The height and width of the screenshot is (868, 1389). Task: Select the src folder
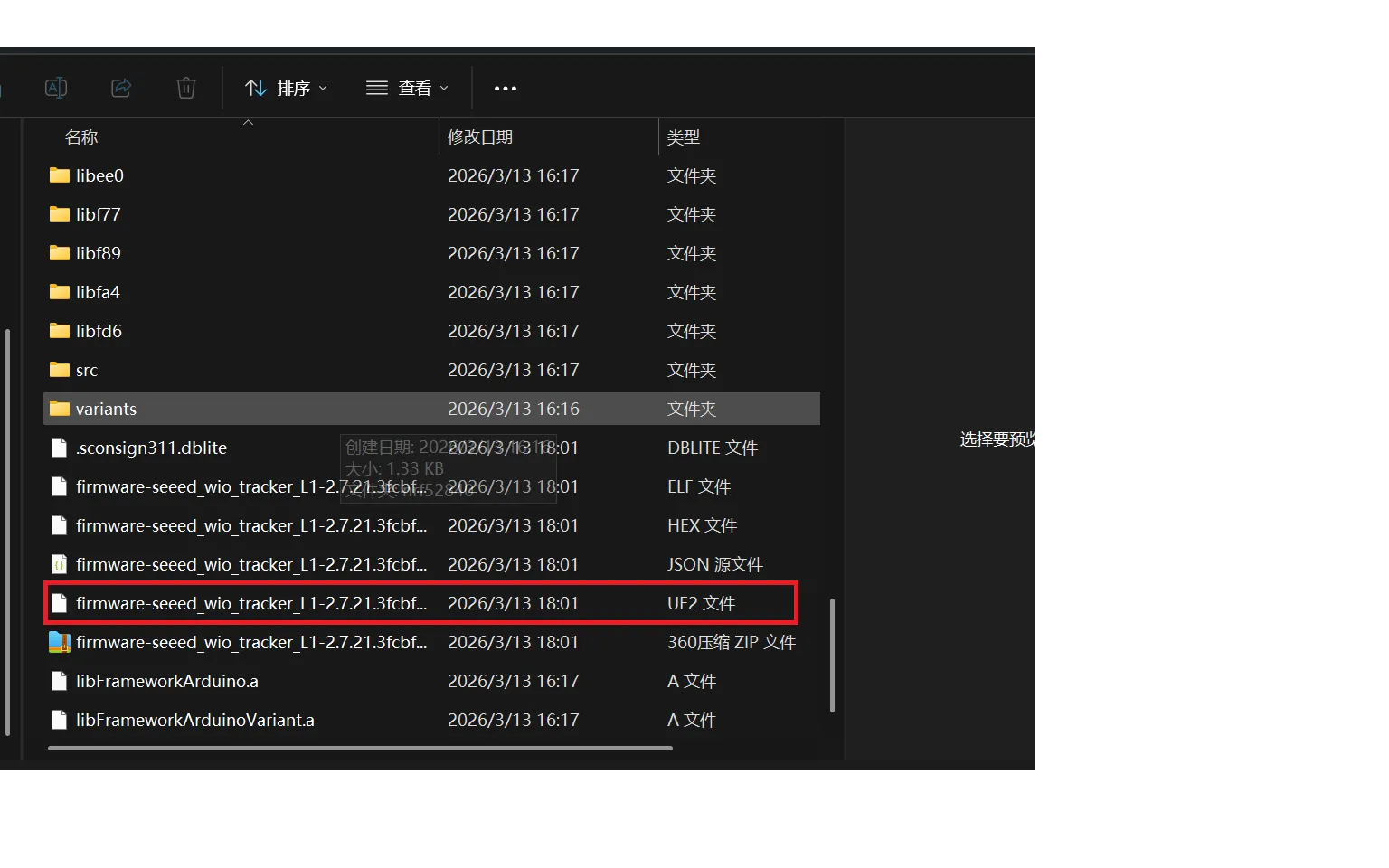tap(87, 370)
